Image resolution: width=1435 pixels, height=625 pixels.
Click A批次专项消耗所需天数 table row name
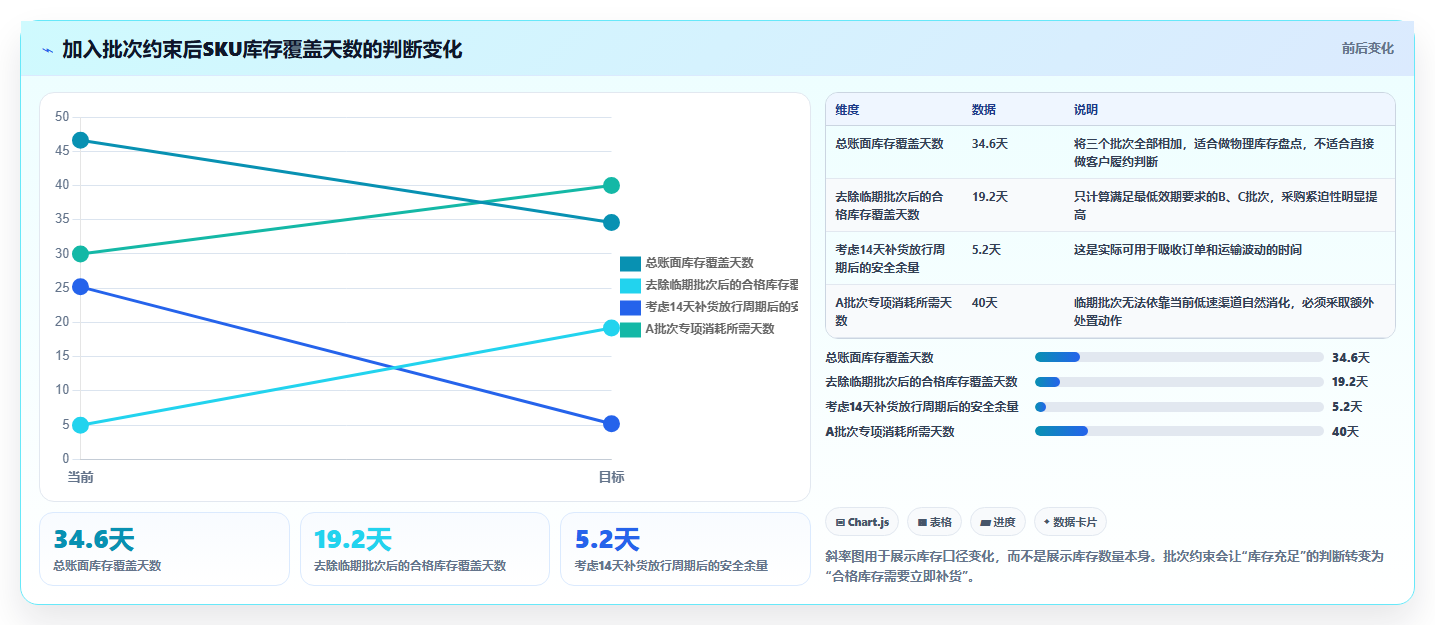pyautogui.click(x=893, y=312)
